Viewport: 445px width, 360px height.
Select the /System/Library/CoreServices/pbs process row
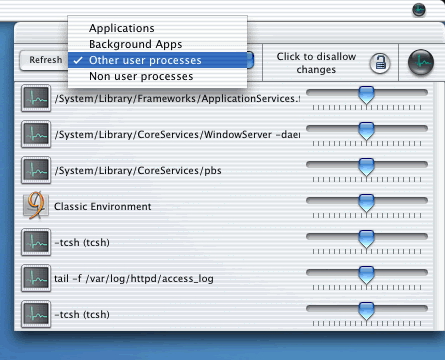tap(223, 170)
